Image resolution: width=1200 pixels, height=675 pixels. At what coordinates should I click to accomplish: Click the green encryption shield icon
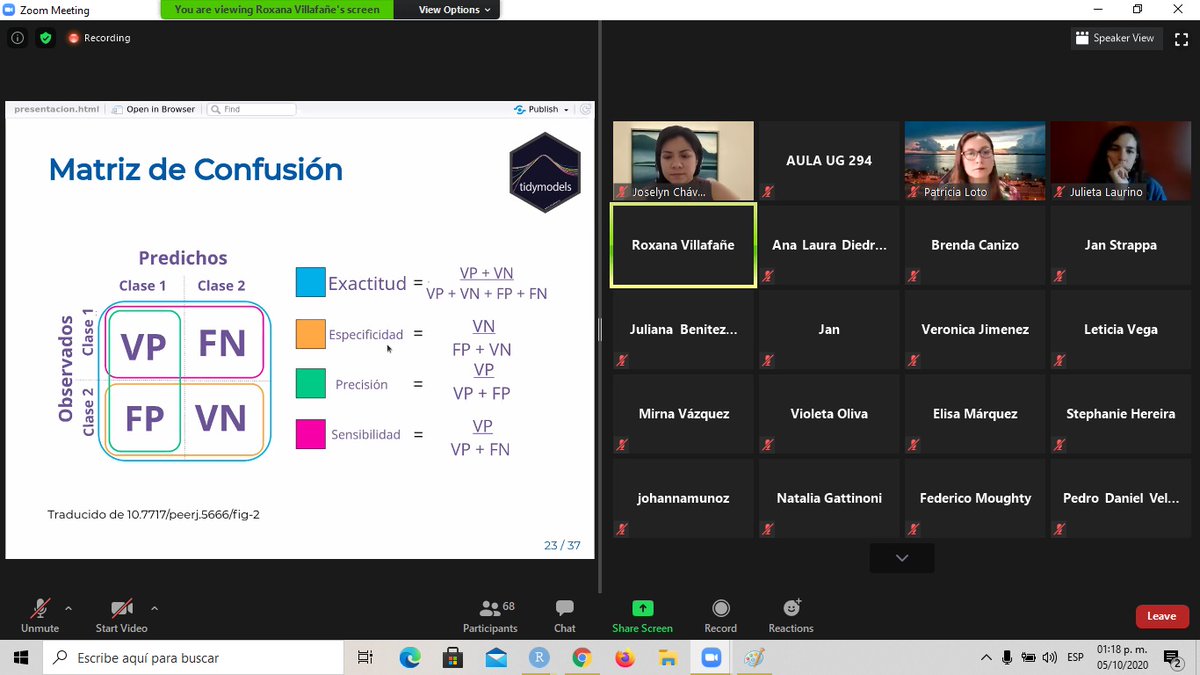[x=45, y=38]
